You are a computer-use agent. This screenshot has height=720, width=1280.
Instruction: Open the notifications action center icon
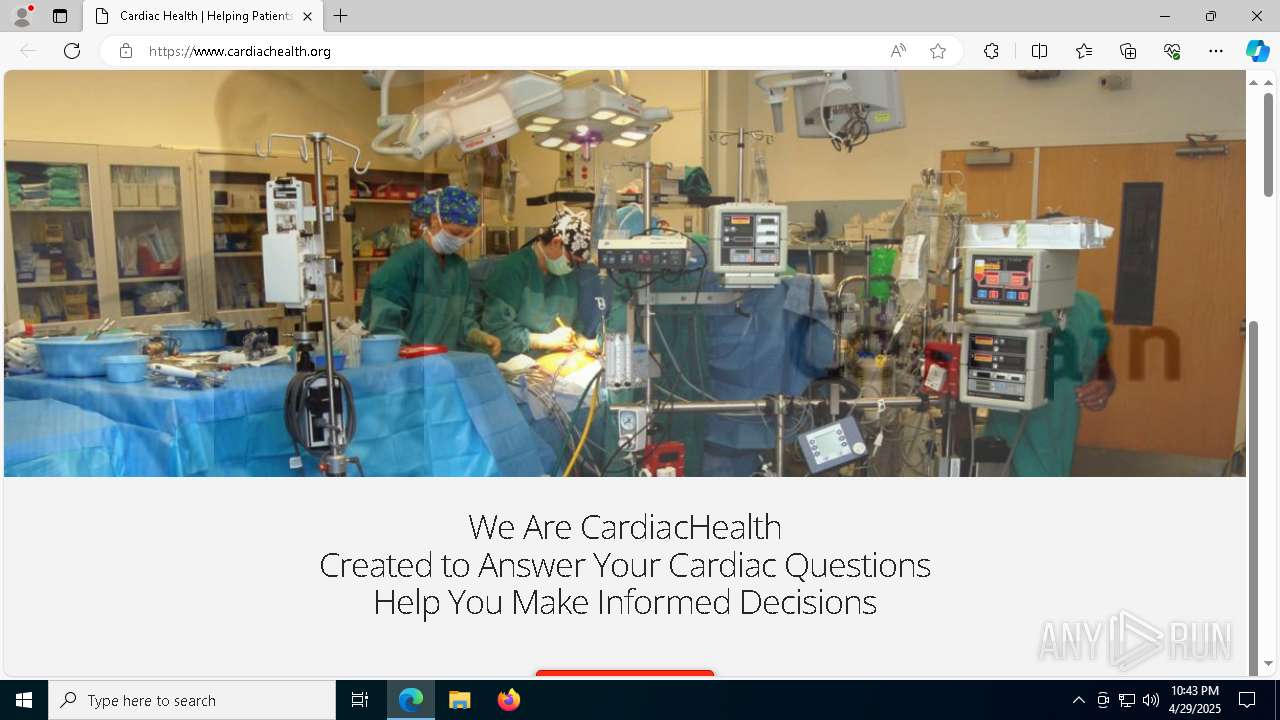click(x=1247, y=700)
